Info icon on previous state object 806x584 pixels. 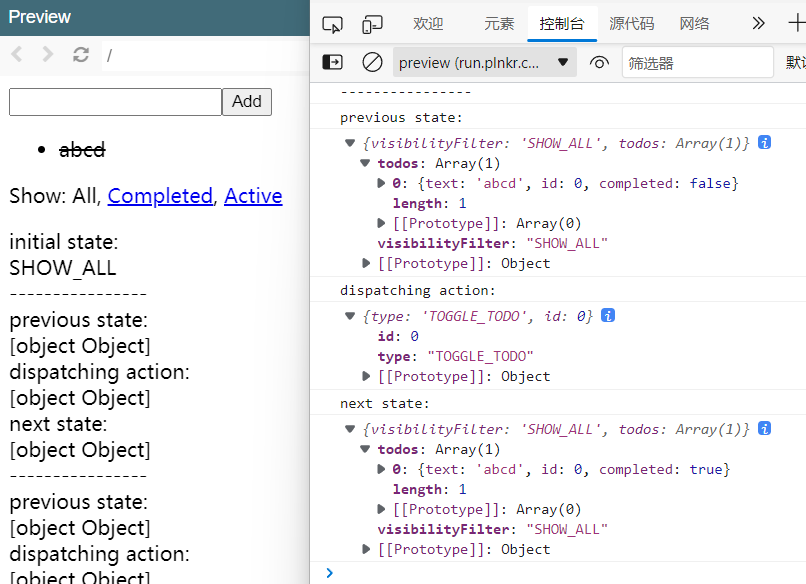[x=764, y=142]
